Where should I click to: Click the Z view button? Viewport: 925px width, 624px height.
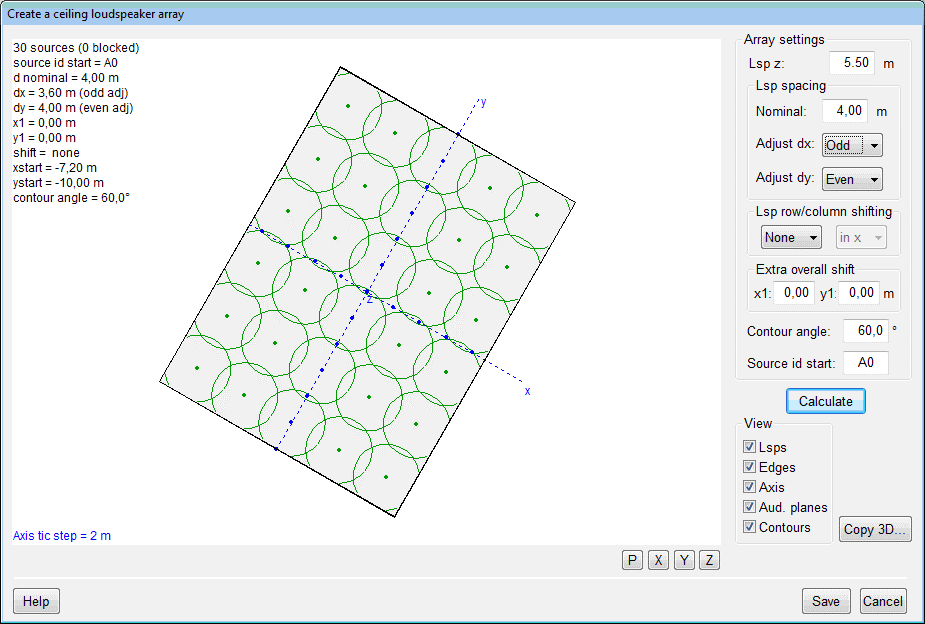[x=709, y=560]
